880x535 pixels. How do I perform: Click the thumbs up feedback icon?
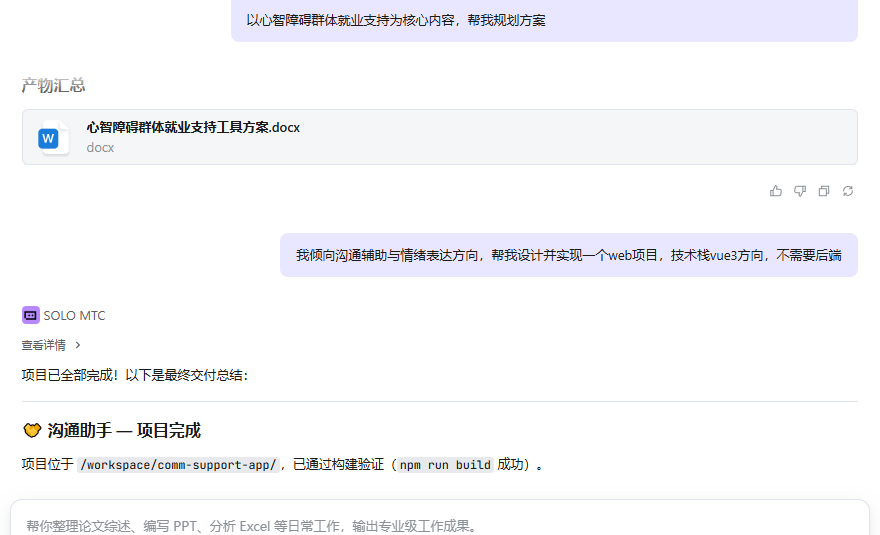pyautogui.click(x=776, y=191)
